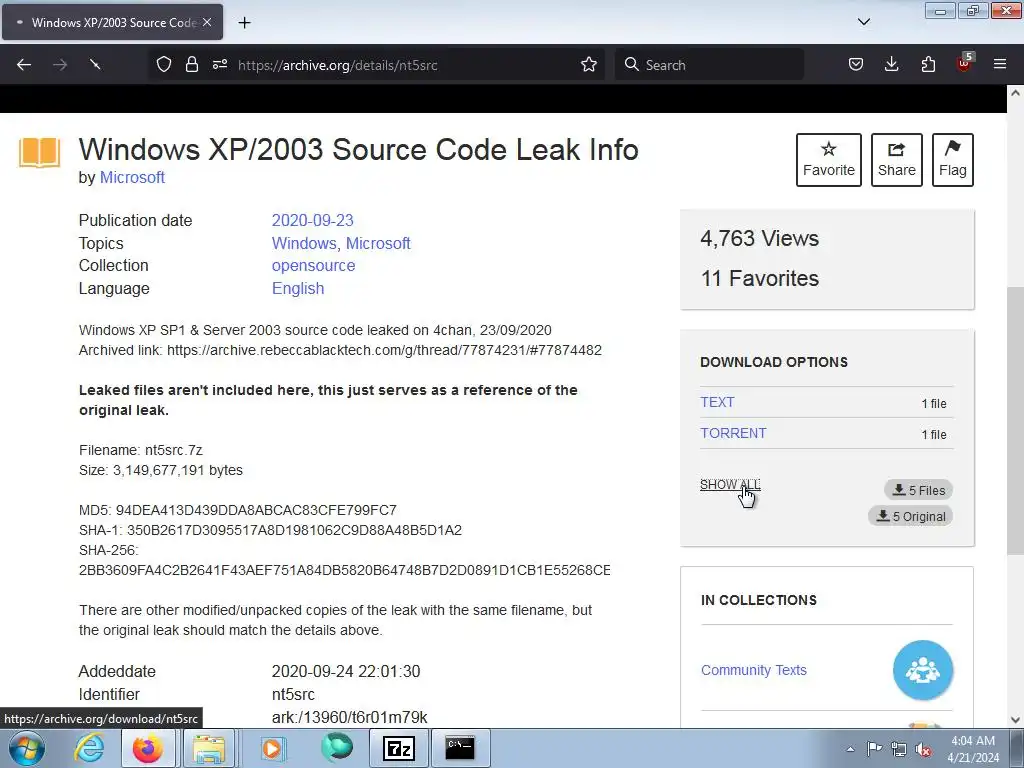Open the 2020-09-23 publication date link
1024x768 pixels.
tap(312, 221)
